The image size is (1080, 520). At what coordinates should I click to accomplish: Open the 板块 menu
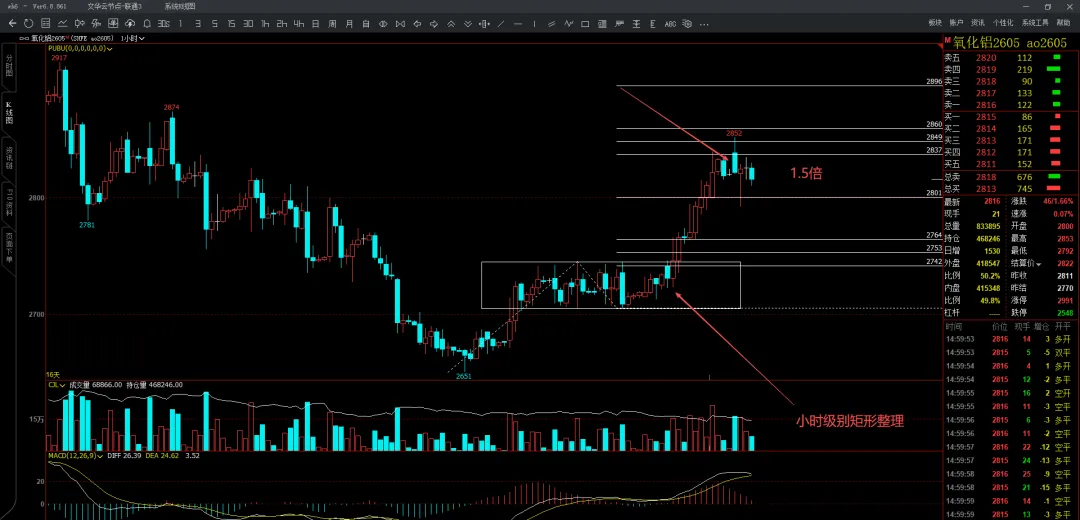click(x=935, y=23)
